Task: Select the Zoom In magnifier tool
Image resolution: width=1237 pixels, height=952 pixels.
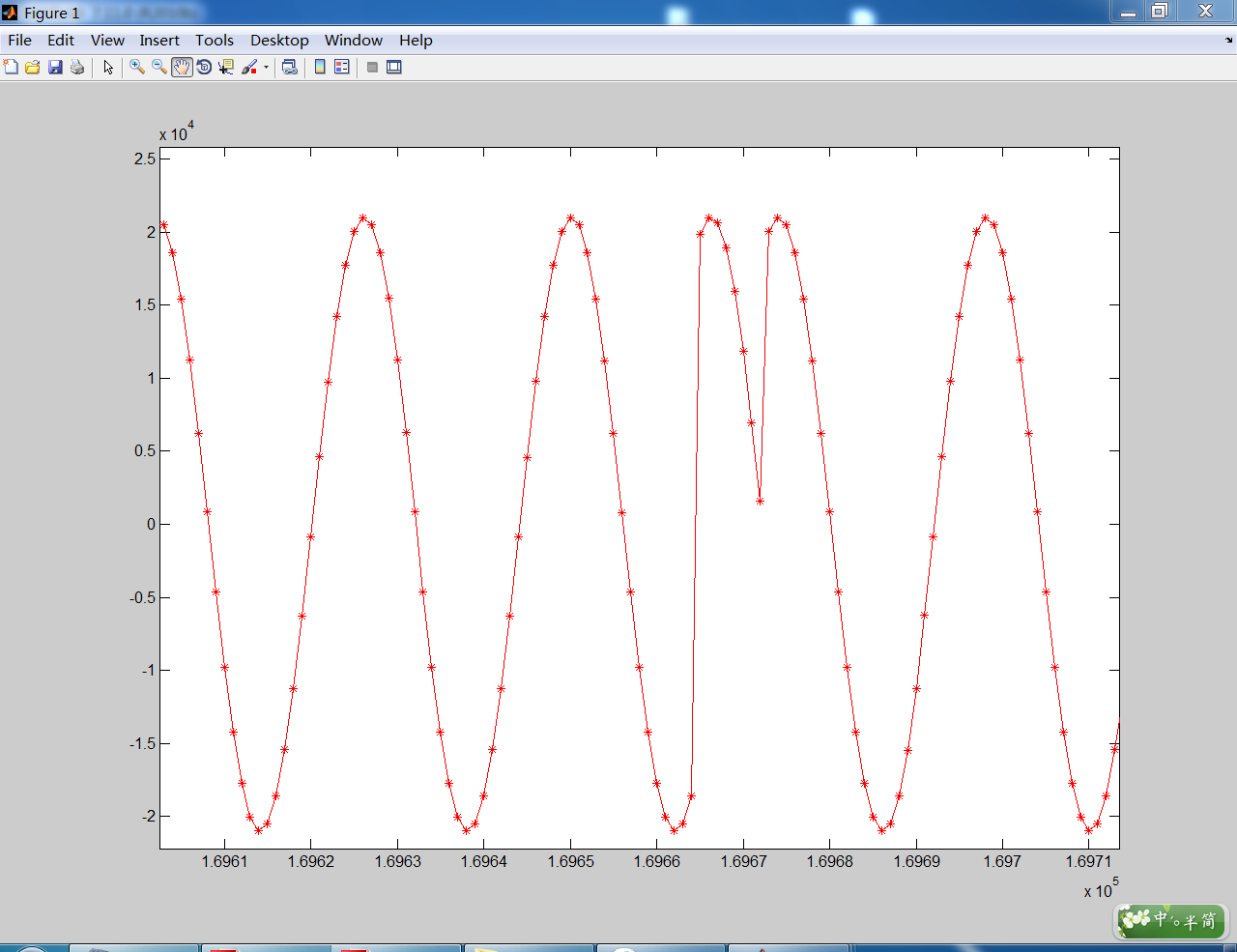Action: pyautogui.click(x=137, y=67)
